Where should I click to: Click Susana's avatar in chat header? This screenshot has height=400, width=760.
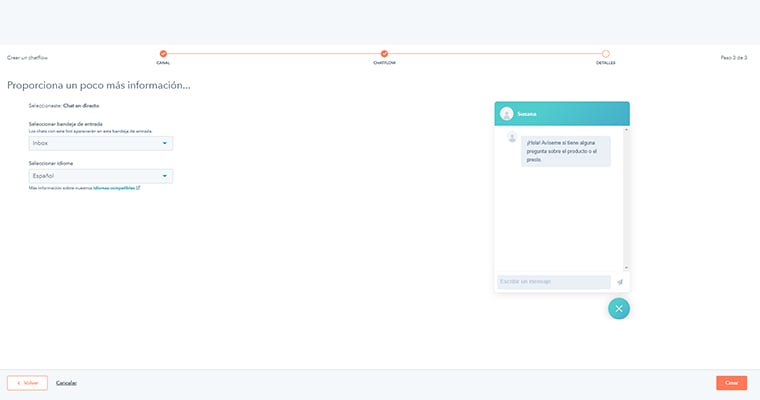(x=507, y=114)
